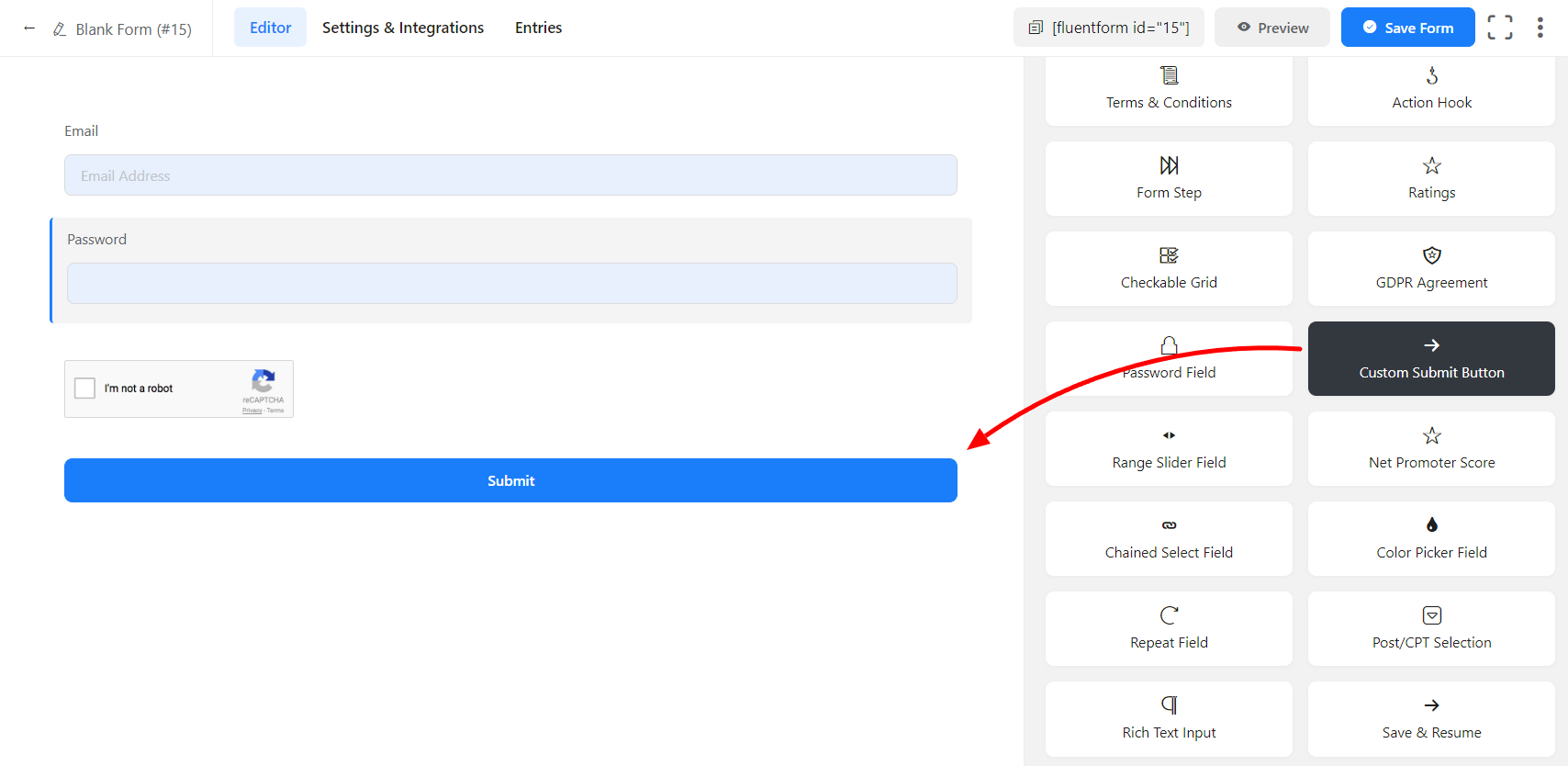This screenshot has width=1568, height=766.
Task: Add the Range Slider Field
Action: 1168,448
